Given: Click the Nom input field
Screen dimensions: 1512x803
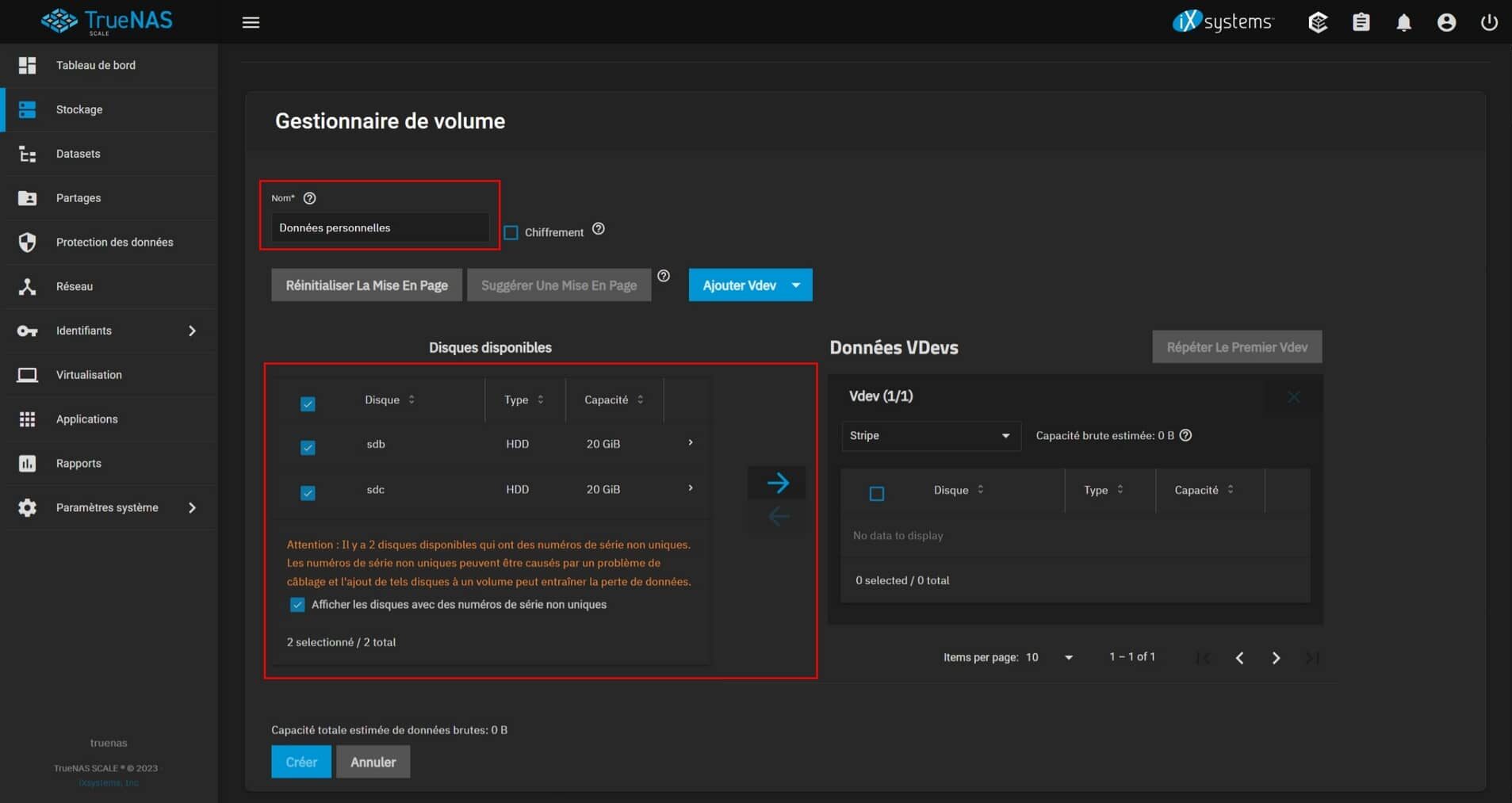Looking at the screenshot, I should point(380,228).
